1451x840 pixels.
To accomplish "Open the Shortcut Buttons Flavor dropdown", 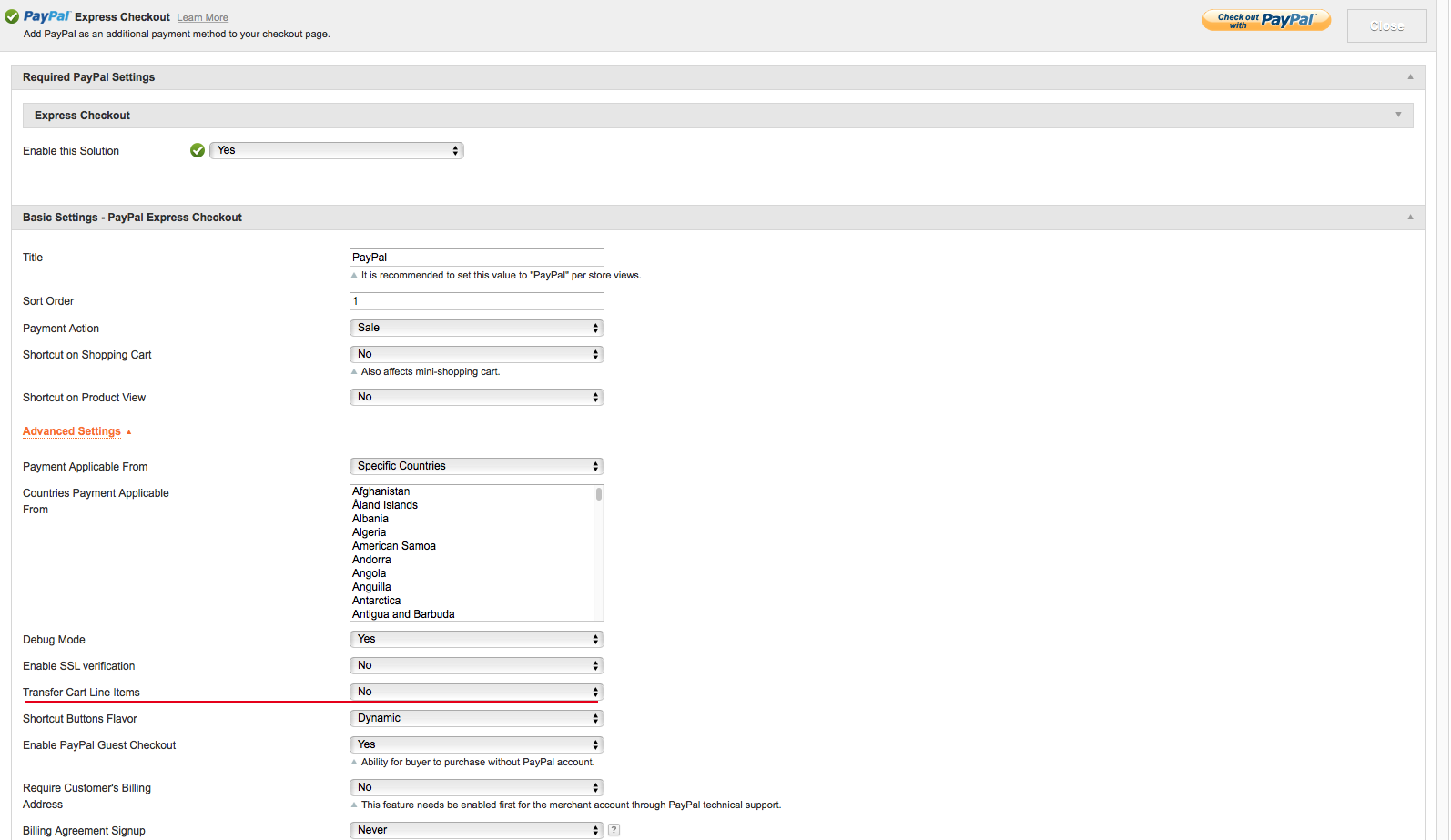I will click(477, 718).
